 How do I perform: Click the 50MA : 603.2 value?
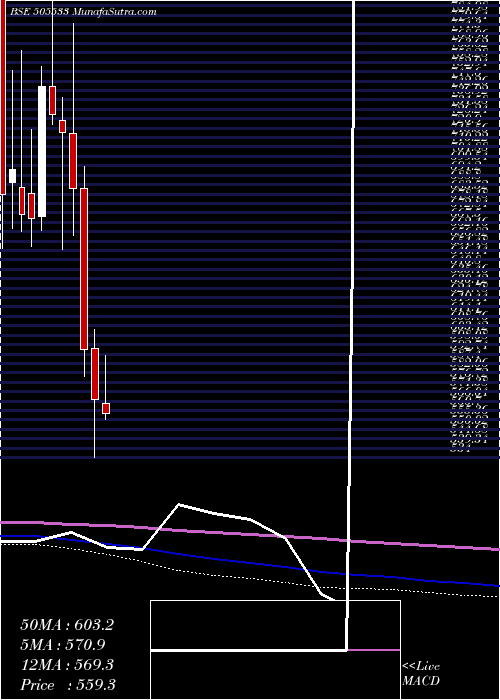[x=67, y=625]
